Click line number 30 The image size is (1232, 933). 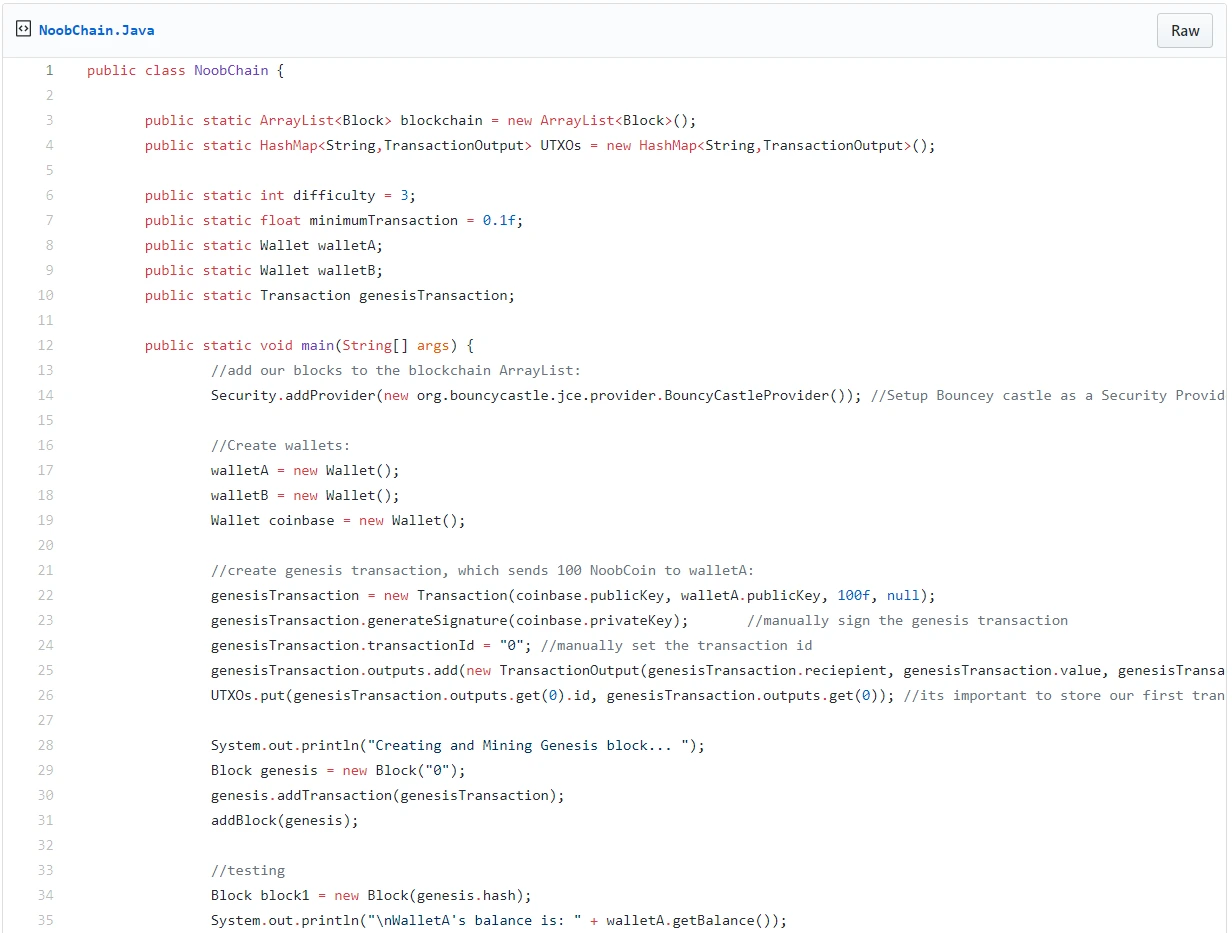click(x=46, y=795)
